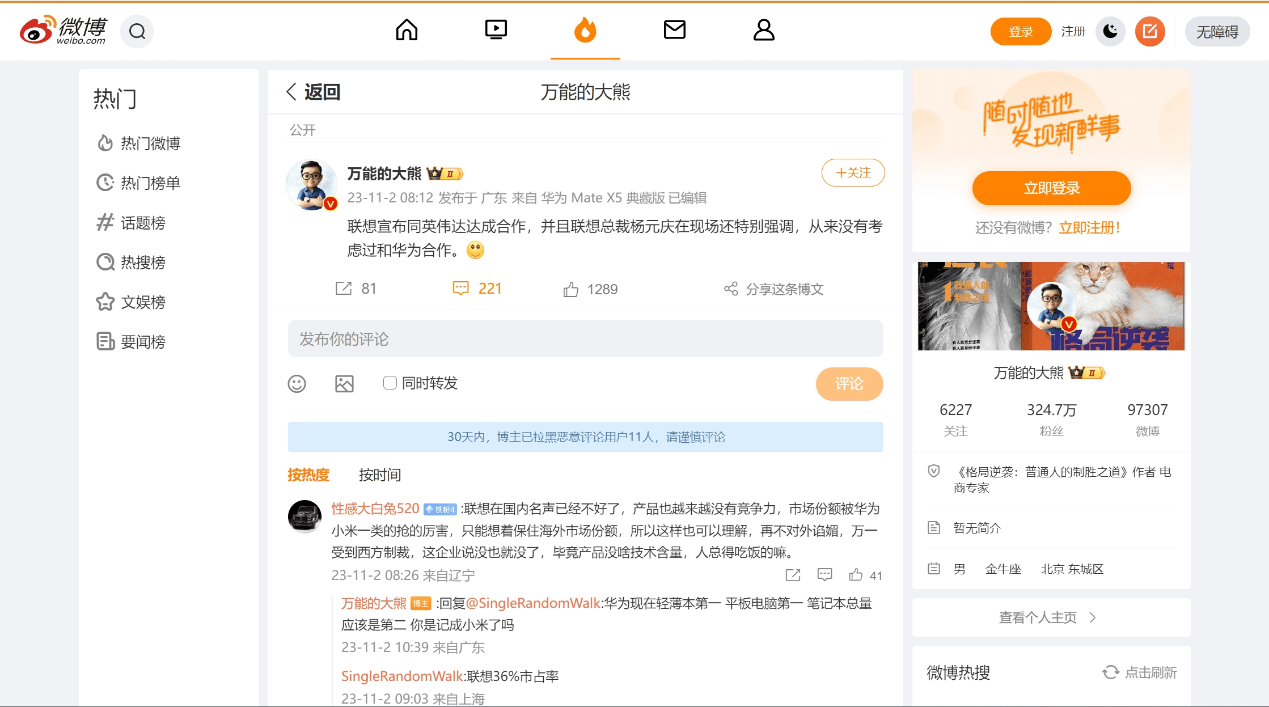Check the 同时转发 checkbox
1269x707 pixels.
click(x=390, y=383)
